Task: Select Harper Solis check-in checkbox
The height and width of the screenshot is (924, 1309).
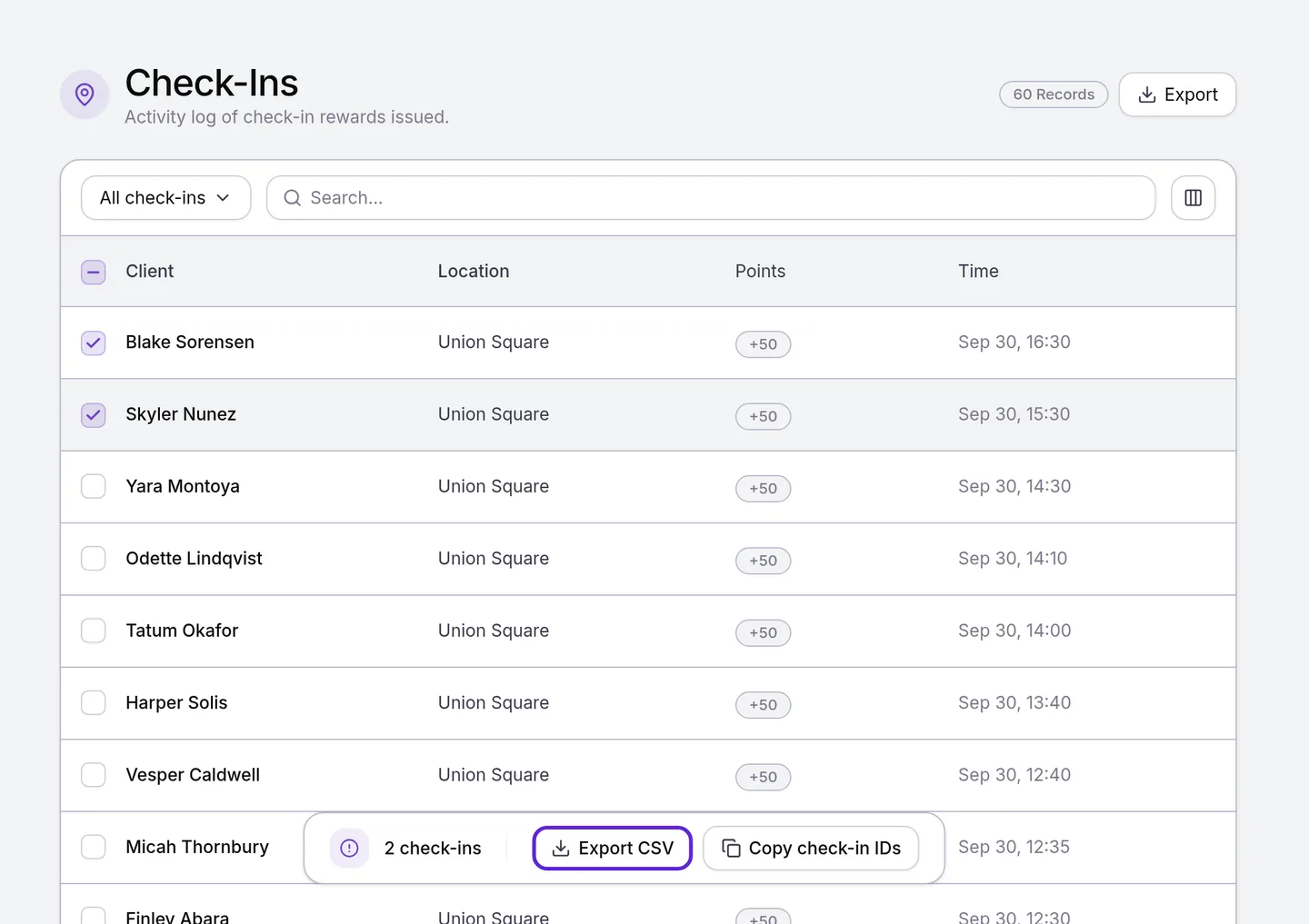Action: 94,703
